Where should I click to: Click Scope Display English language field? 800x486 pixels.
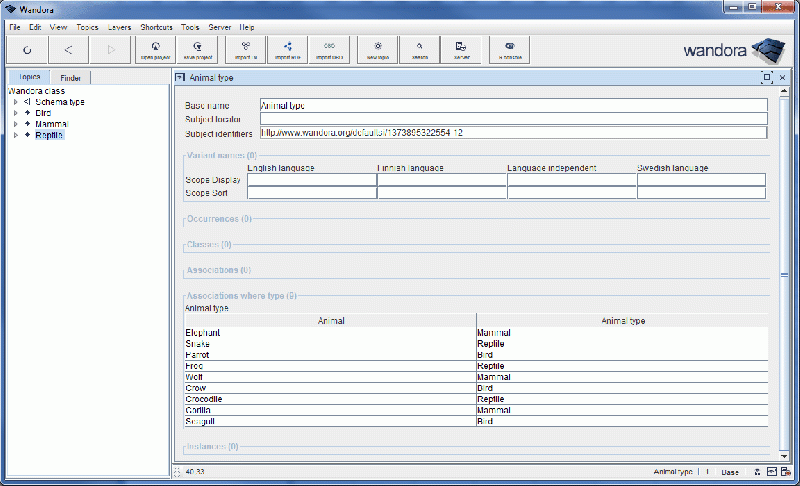point(312,180)
